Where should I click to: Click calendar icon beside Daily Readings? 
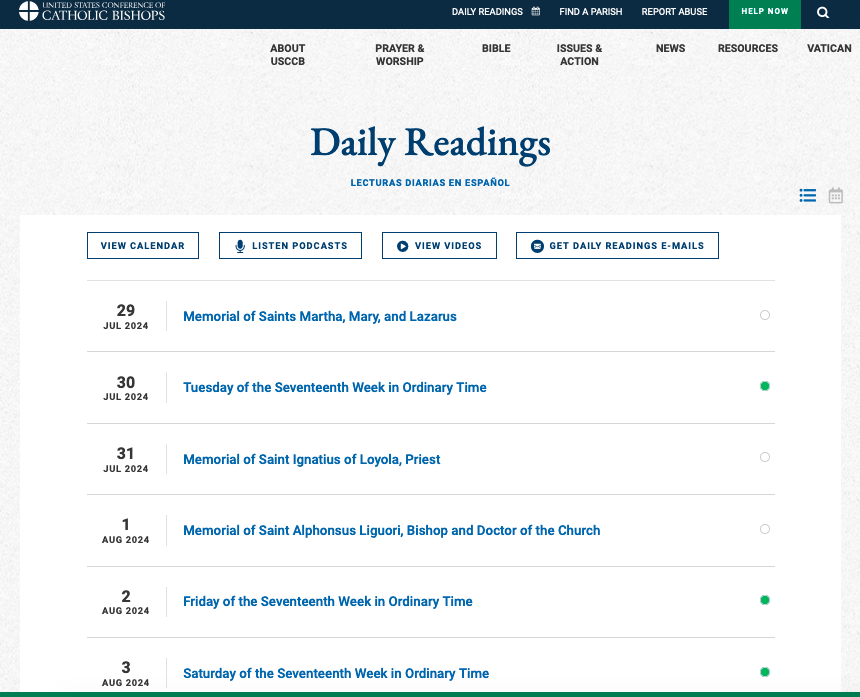[x=536, y=11]
